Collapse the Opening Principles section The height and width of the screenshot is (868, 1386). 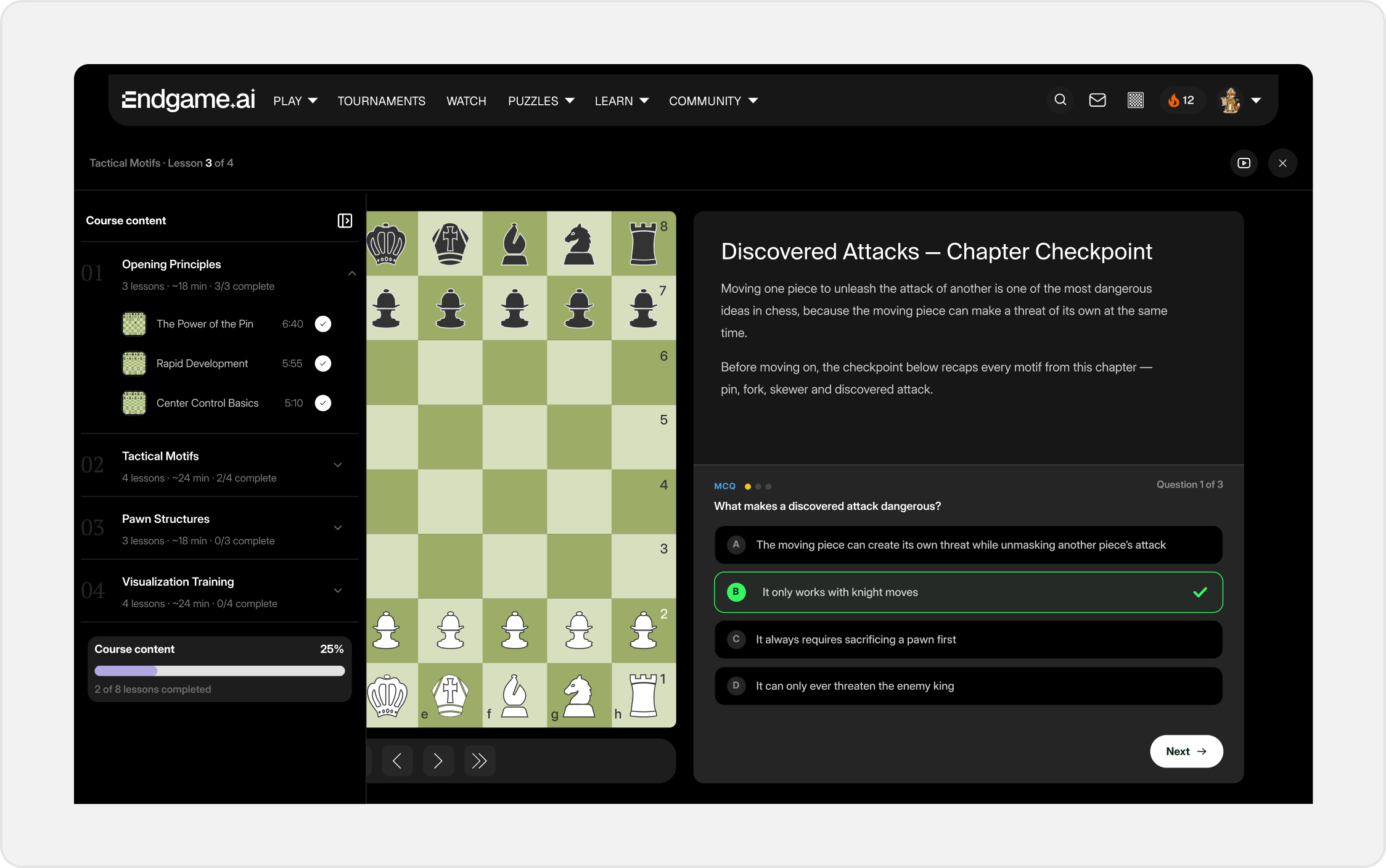tap(352, 274)
